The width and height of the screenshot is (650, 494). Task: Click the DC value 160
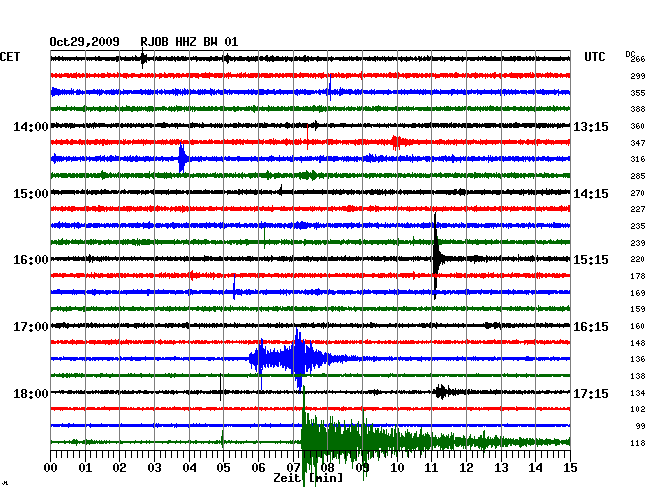click(638, 326)
